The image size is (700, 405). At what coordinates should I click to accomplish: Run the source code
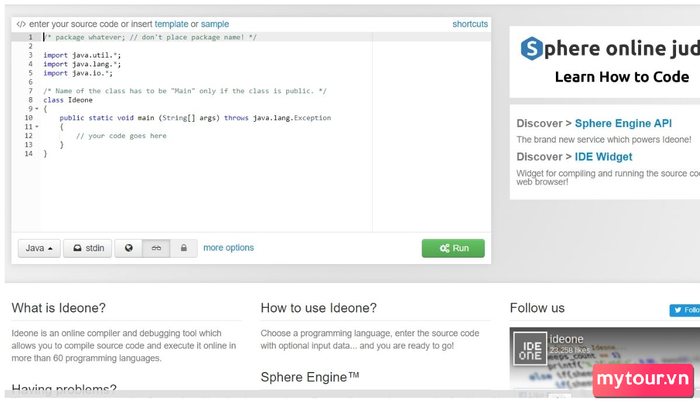pos(453,248)
